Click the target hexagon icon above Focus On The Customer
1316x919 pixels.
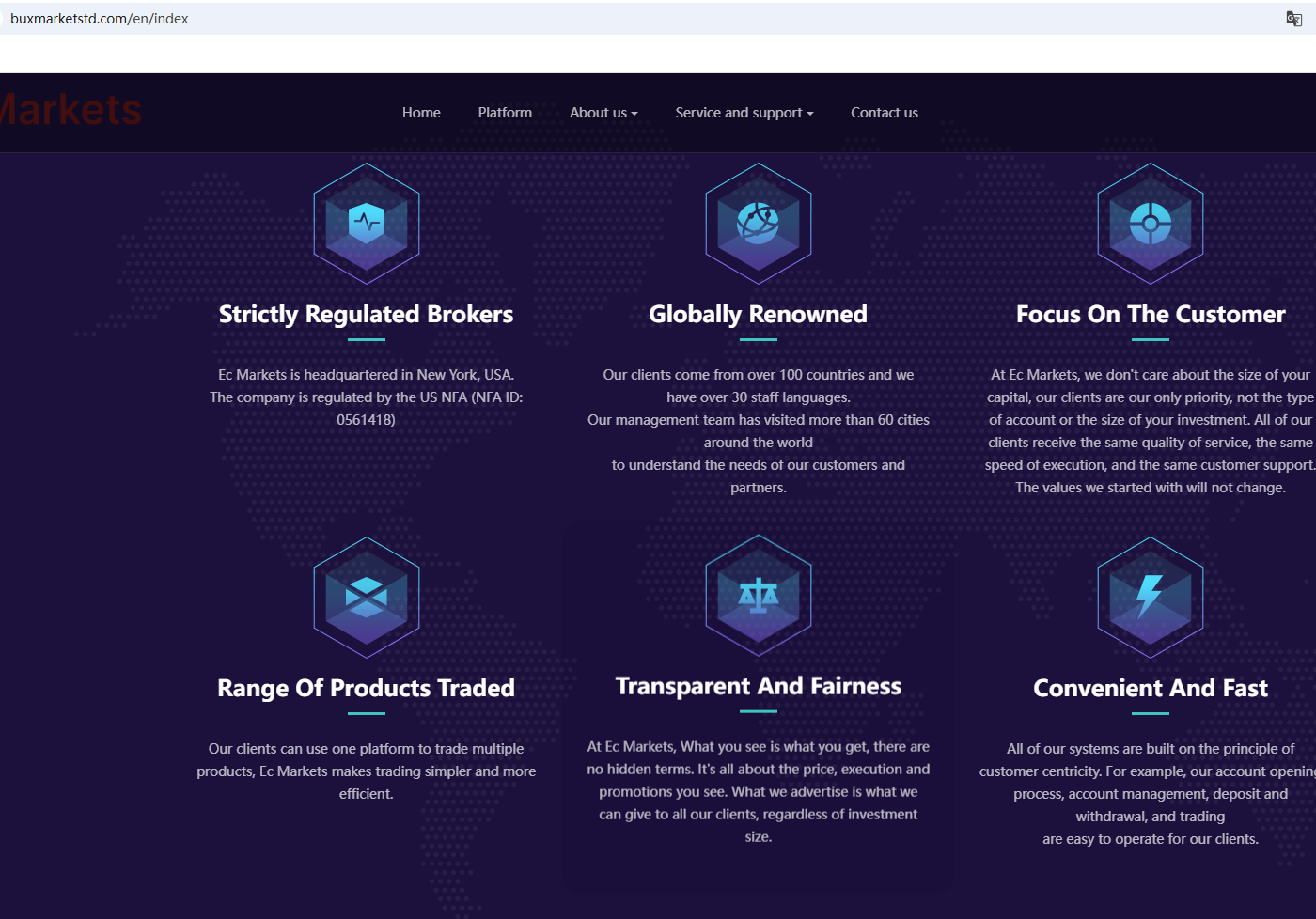pyautogui.click(x=1151, y=224)
